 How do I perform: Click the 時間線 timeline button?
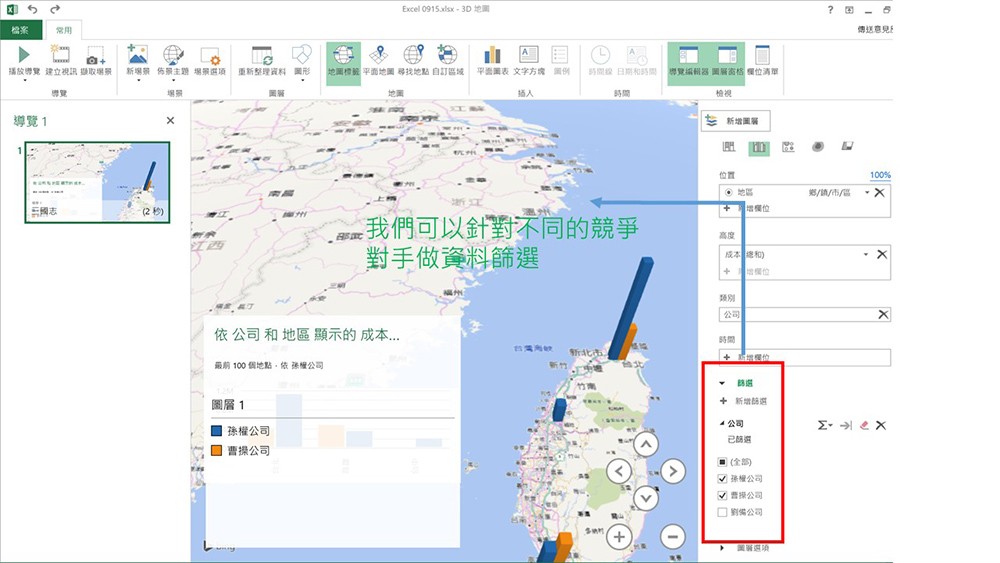coord(600,62)
